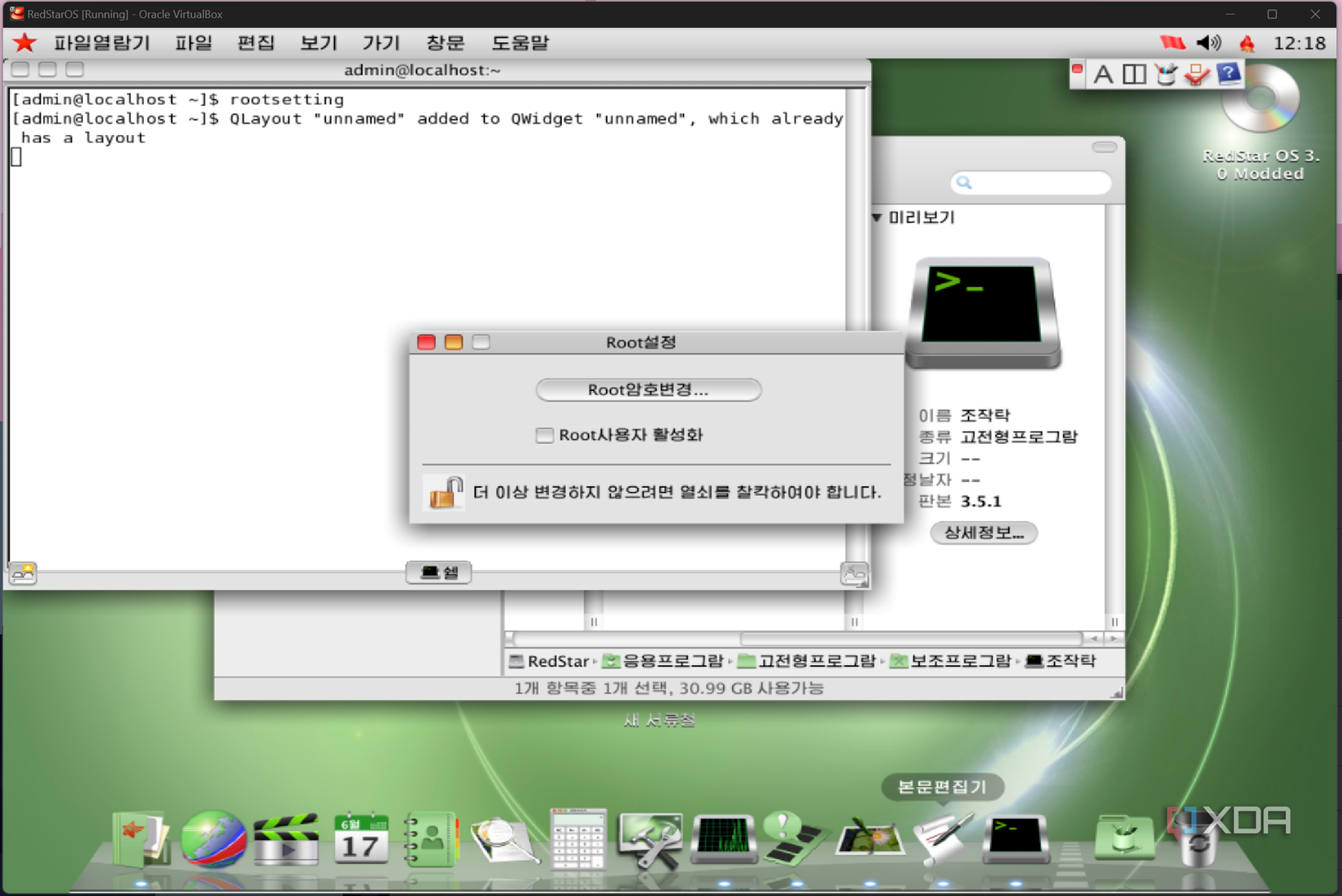Open the calendar app showing June 17
Image resolution: width=1342 pixels, height=896 pixels.
359,839
